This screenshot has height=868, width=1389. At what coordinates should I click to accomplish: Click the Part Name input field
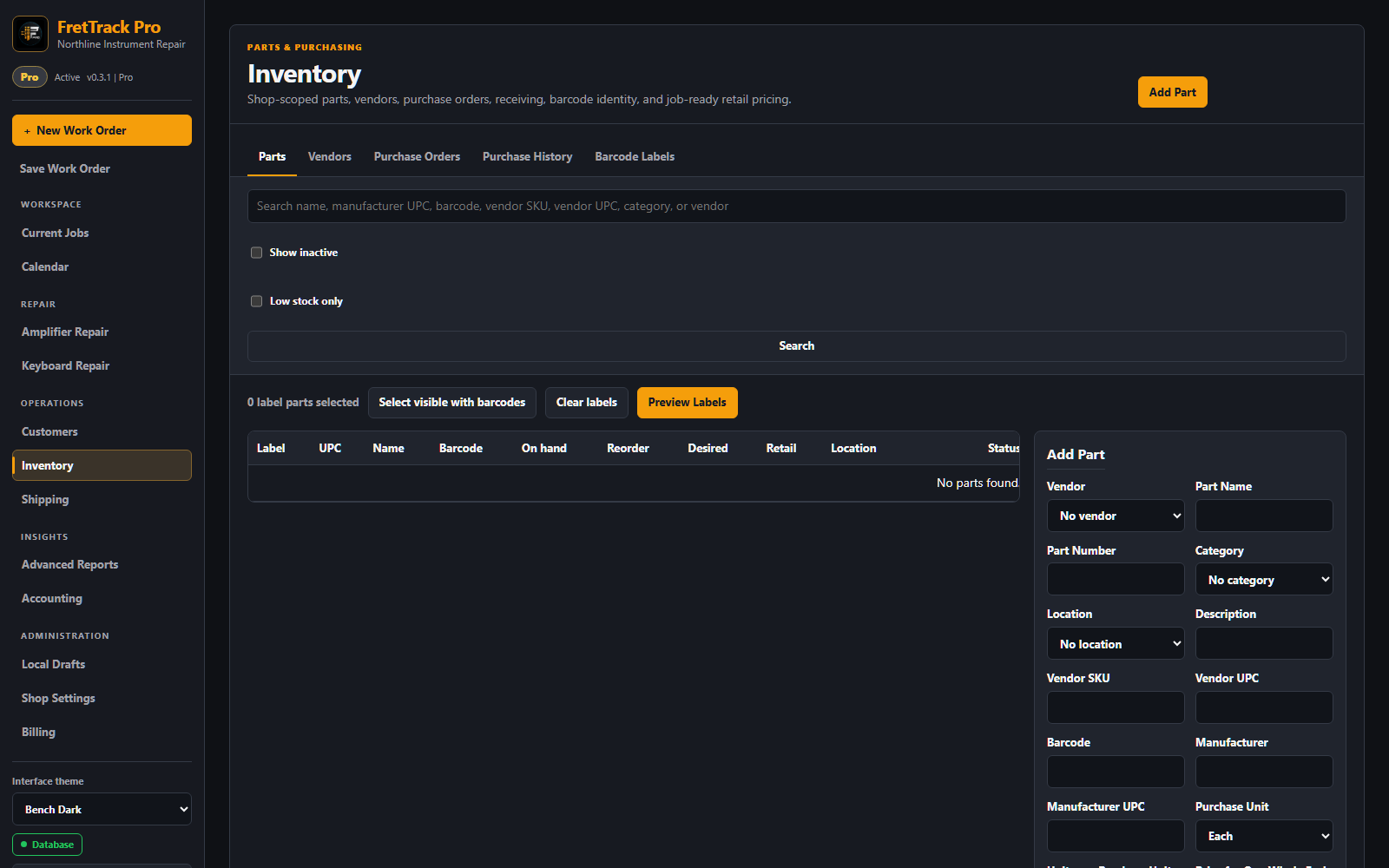[x=1264, y=516]
